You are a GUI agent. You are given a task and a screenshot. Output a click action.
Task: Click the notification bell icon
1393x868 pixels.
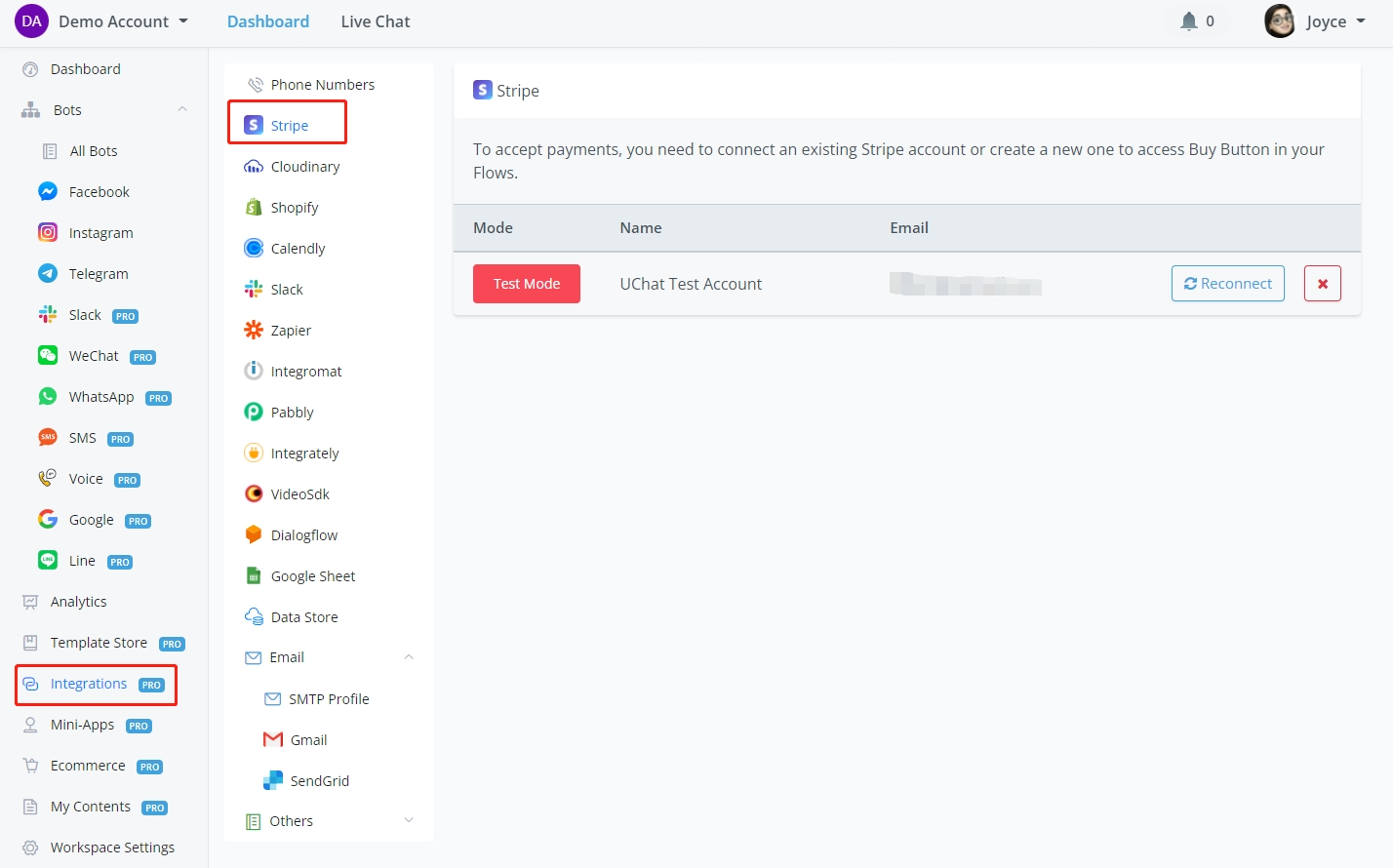click(x=1188, y=21)
